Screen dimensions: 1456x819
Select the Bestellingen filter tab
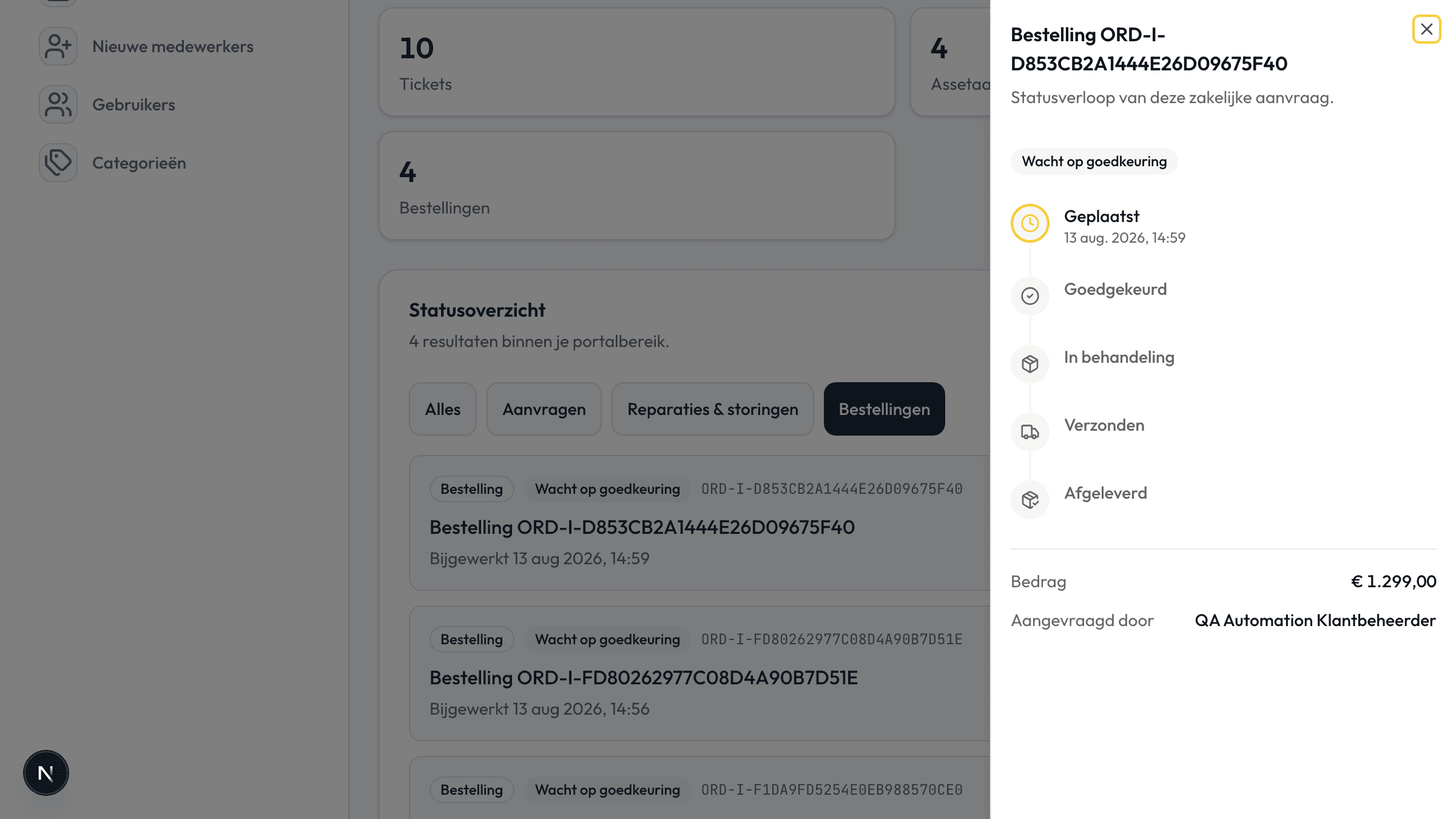pos(885,409)
